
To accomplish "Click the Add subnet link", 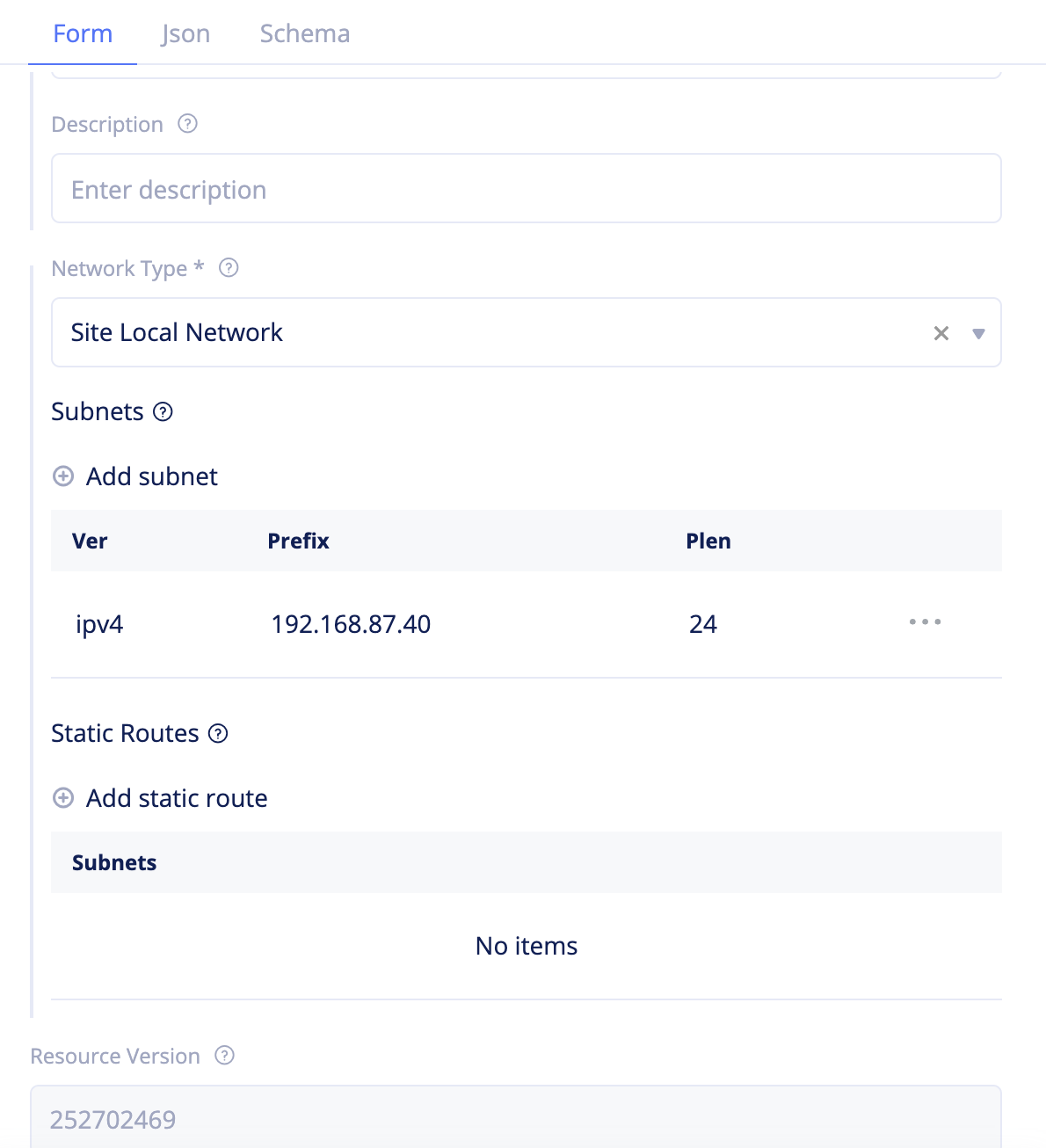I will coord(152,476).
